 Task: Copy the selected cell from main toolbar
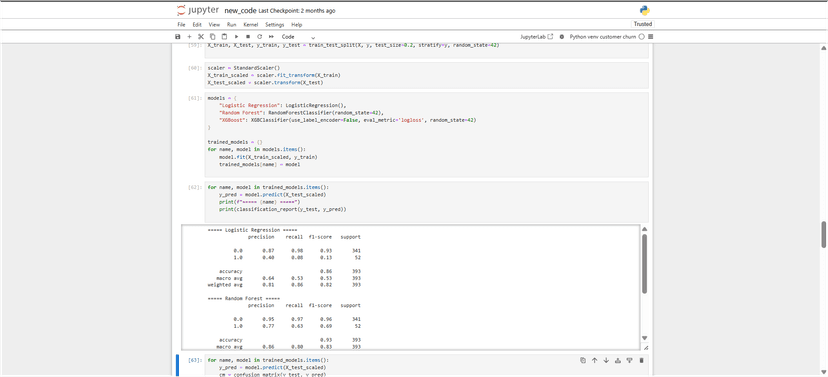(212, 37)
